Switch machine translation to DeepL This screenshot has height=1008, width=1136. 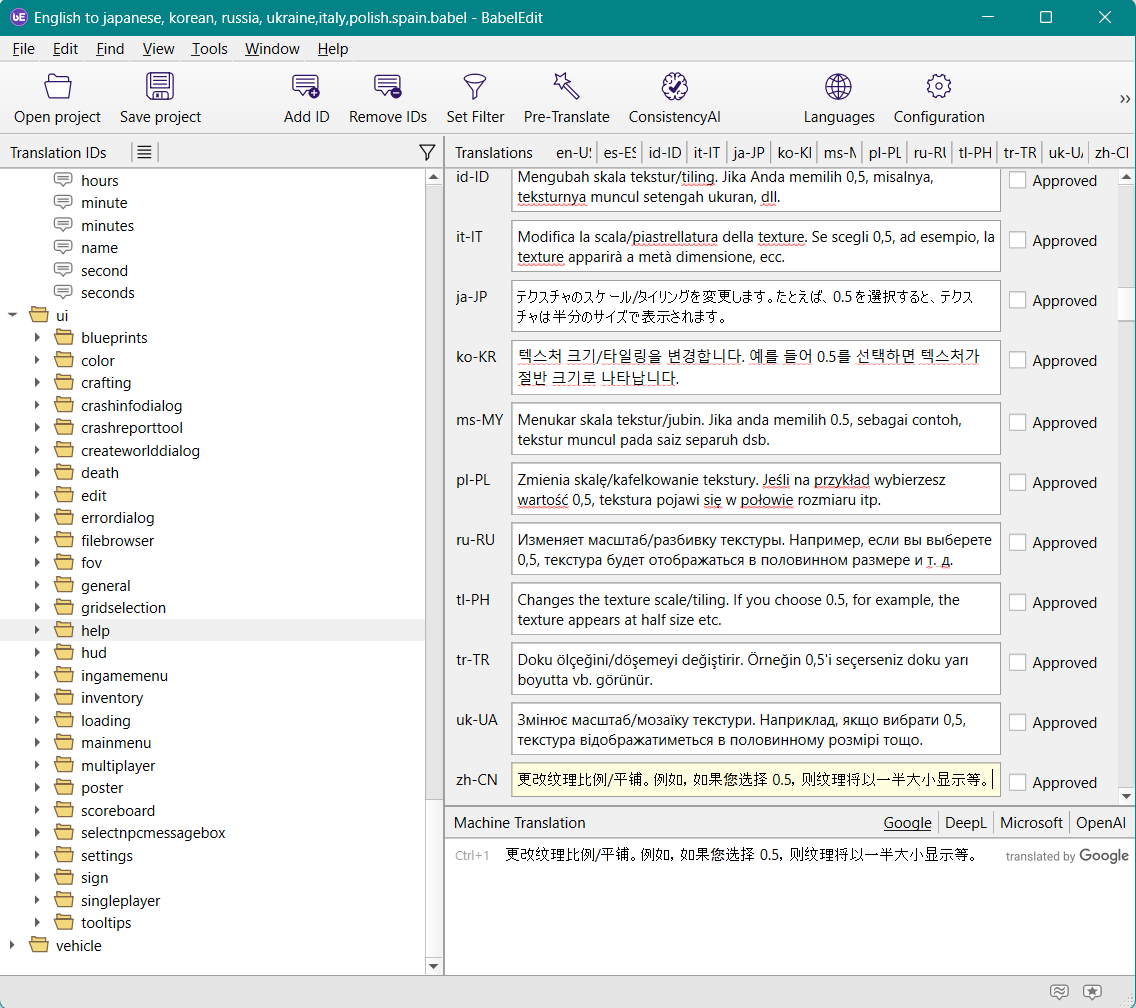[965, 823]
